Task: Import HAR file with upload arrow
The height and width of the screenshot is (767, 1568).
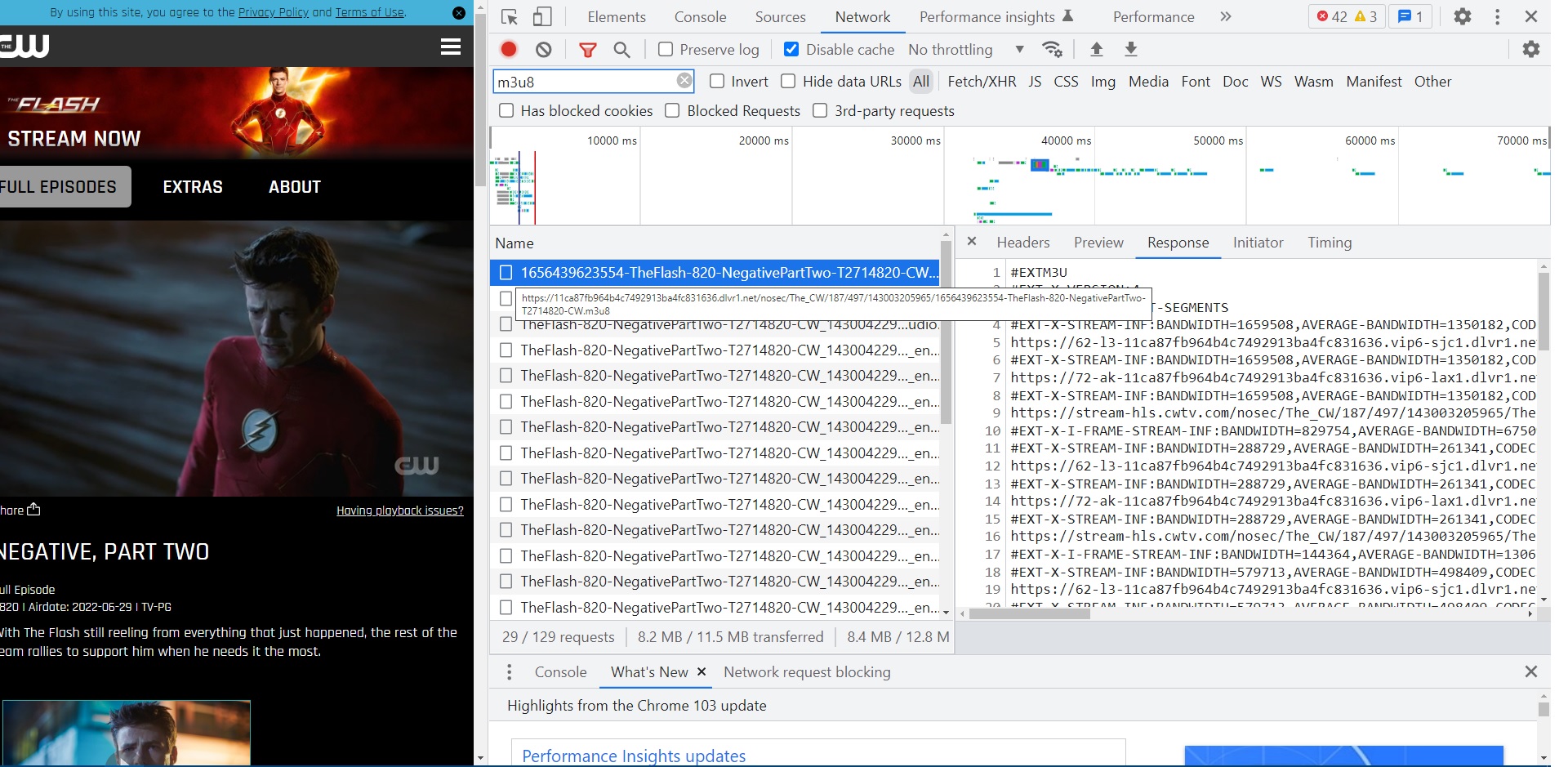Action: 1097,50
